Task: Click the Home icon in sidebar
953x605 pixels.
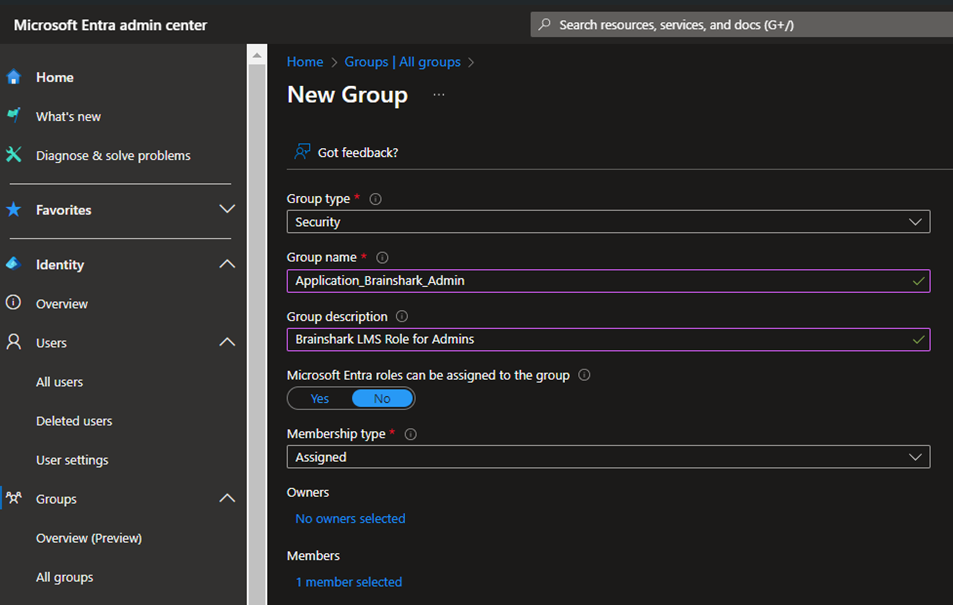Action: pos(13,77)
